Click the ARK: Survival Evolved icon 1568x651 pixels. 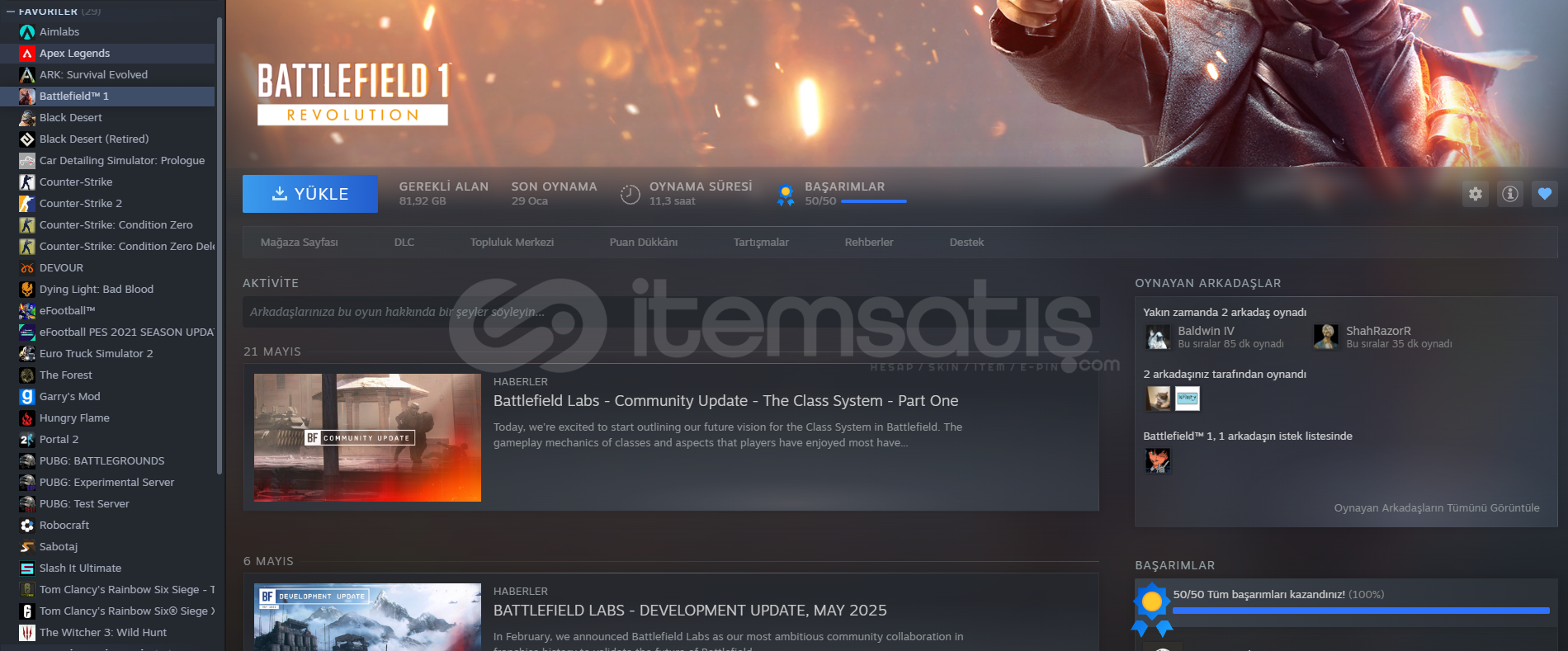[27, 74]
